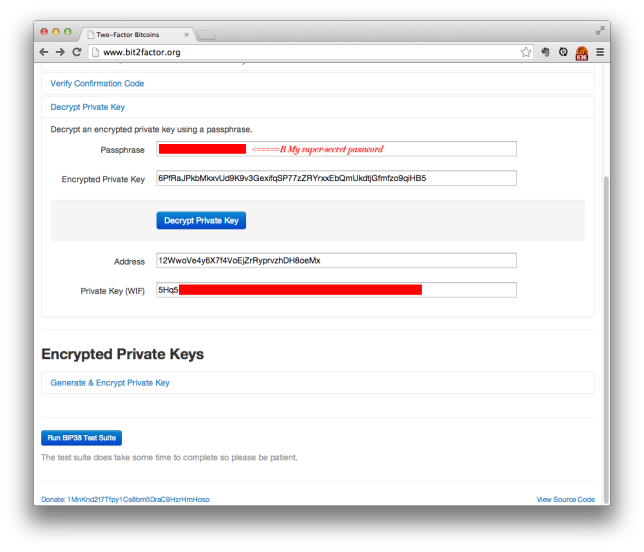Open the View Source Code link

pos(566,499)
